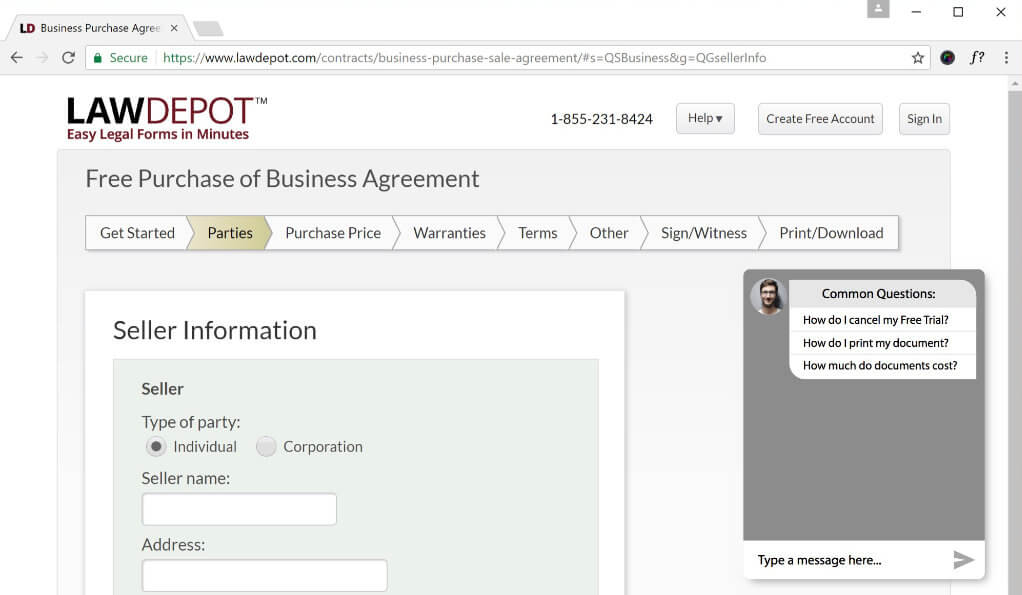Select the Individual party type
The height and width of the screenshot is (595, 1022).
point(155,447)
